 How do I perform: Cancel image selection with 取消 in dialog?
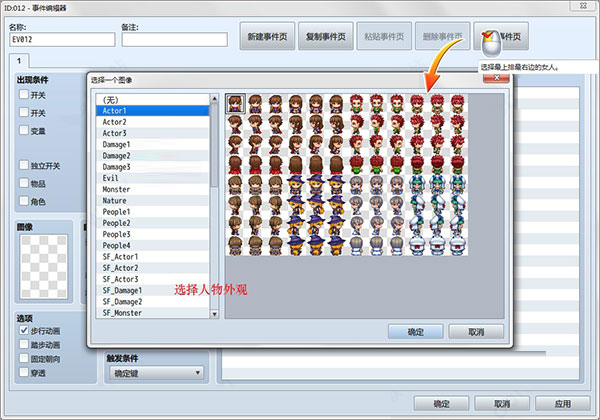pyautogui.click(x=476, y=332)
